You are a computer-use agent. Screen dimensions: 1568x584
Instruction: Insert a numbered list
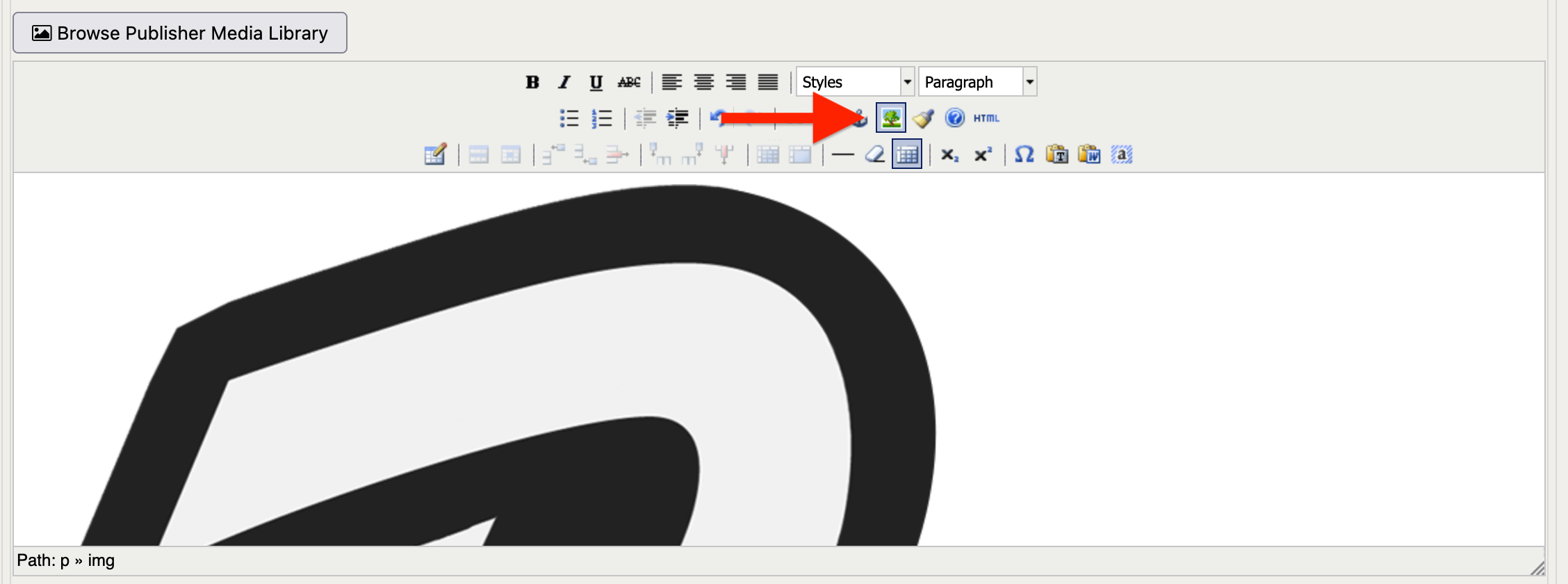coord(602,118)
